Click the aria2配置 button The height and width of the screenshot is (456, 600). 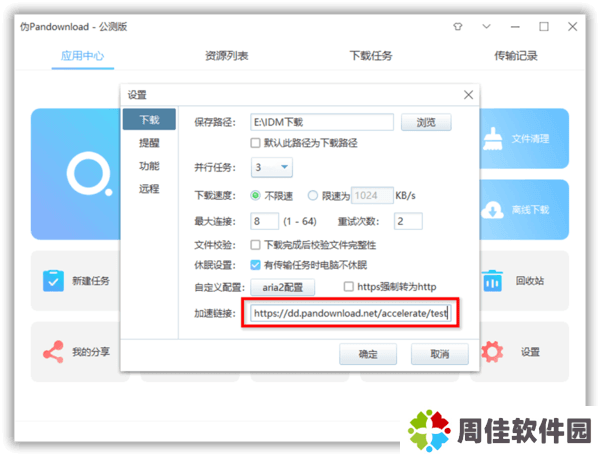(x=282, y=287)
